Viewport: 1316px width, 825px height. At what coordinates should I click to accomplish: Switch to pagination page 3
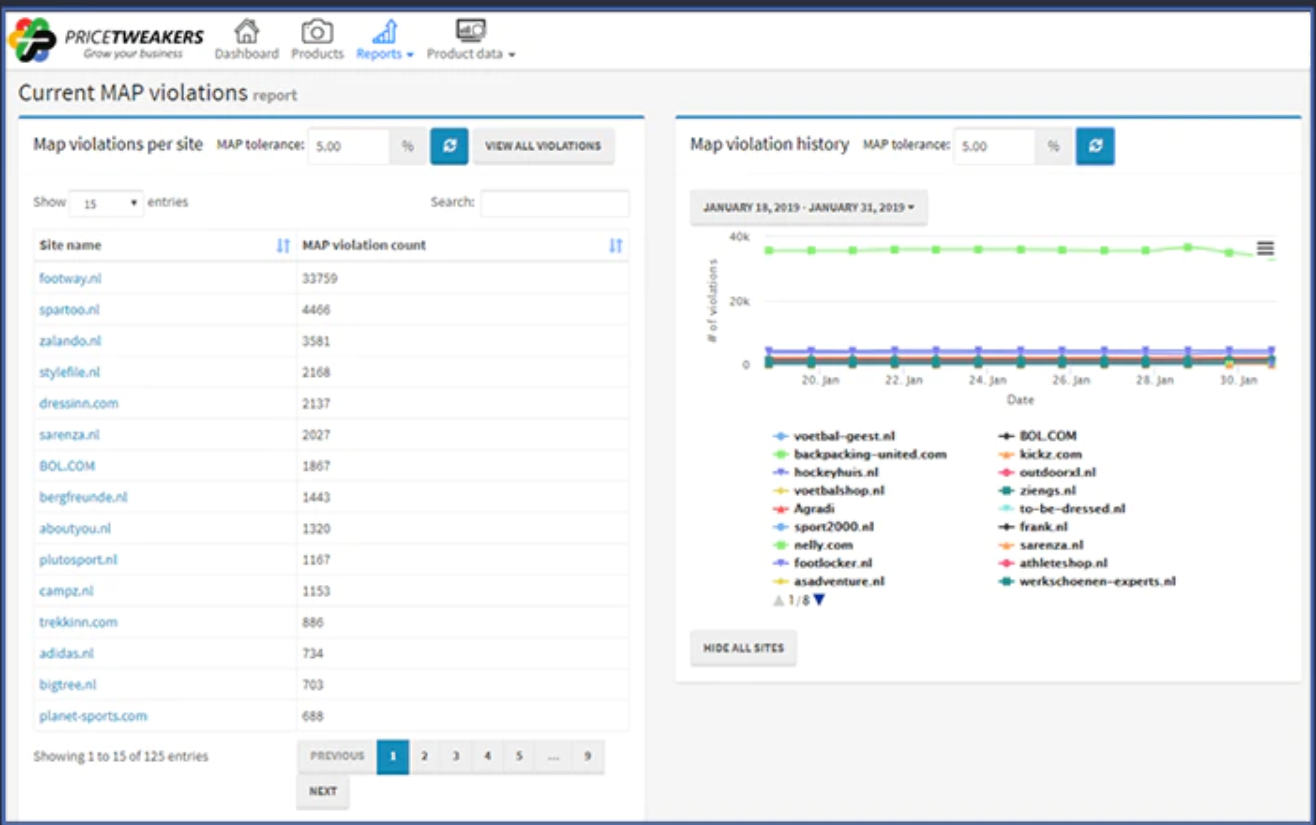455,757
